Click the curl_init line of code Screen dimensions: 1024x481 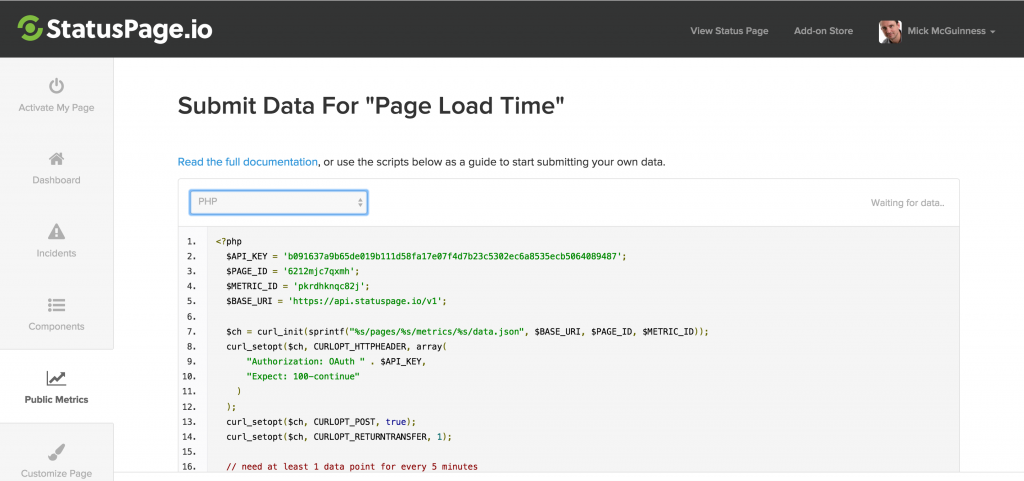[x=467, y=332]
